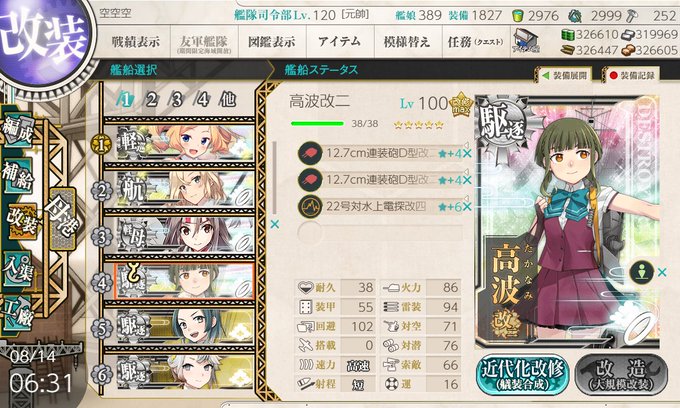Open the furniture shop building icon
This screenshot has width=680, height=408.
525,41
